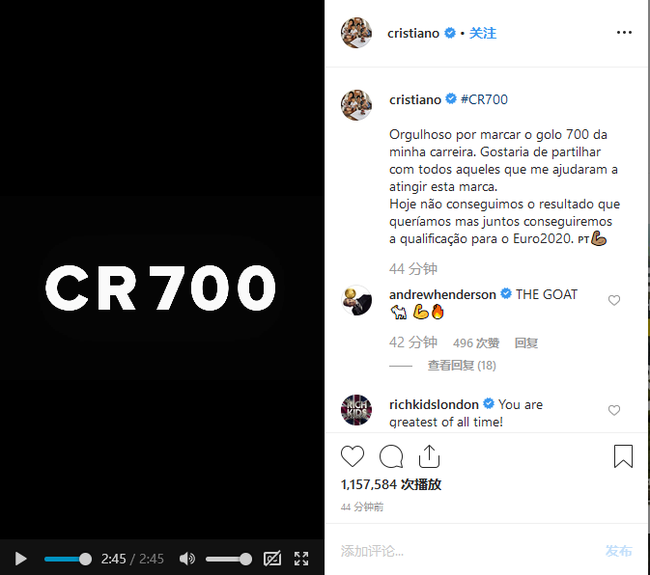Like andrewhenderson's comment
Screen dimensions: 650x575
coord(614,300)
